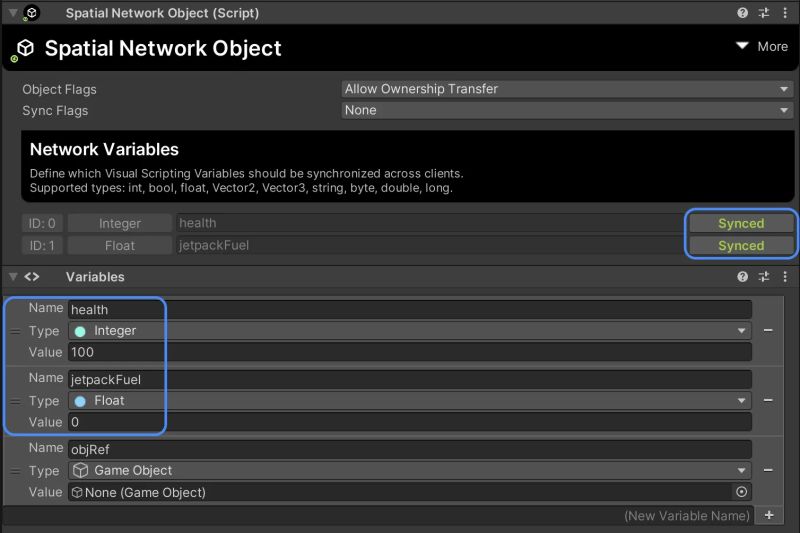Viewport: 800px width, 533px height.
Task: Expand the More options dropdown
Action: click(x=762, y=46)
